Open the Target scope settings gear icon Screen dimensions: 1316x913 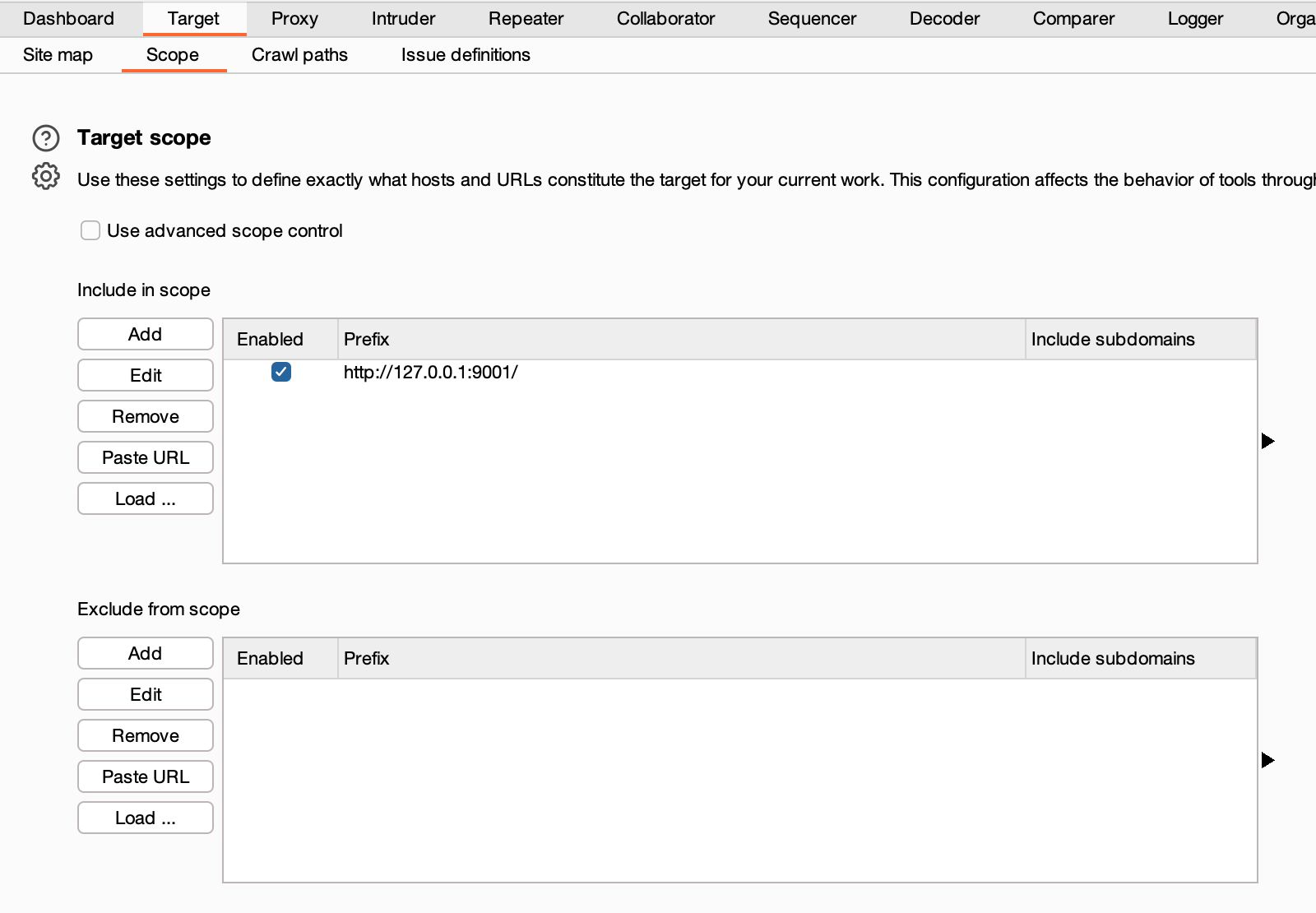tap(46, 177)
